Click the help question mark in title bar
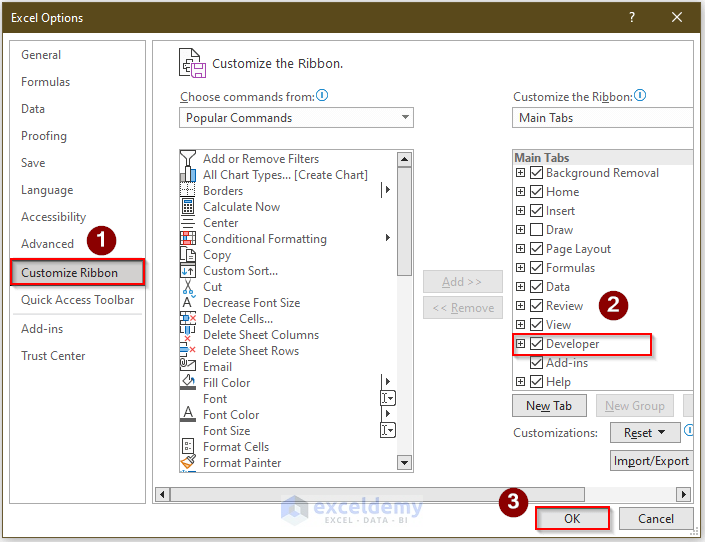The image size is (705, 542). pos(632,17)
